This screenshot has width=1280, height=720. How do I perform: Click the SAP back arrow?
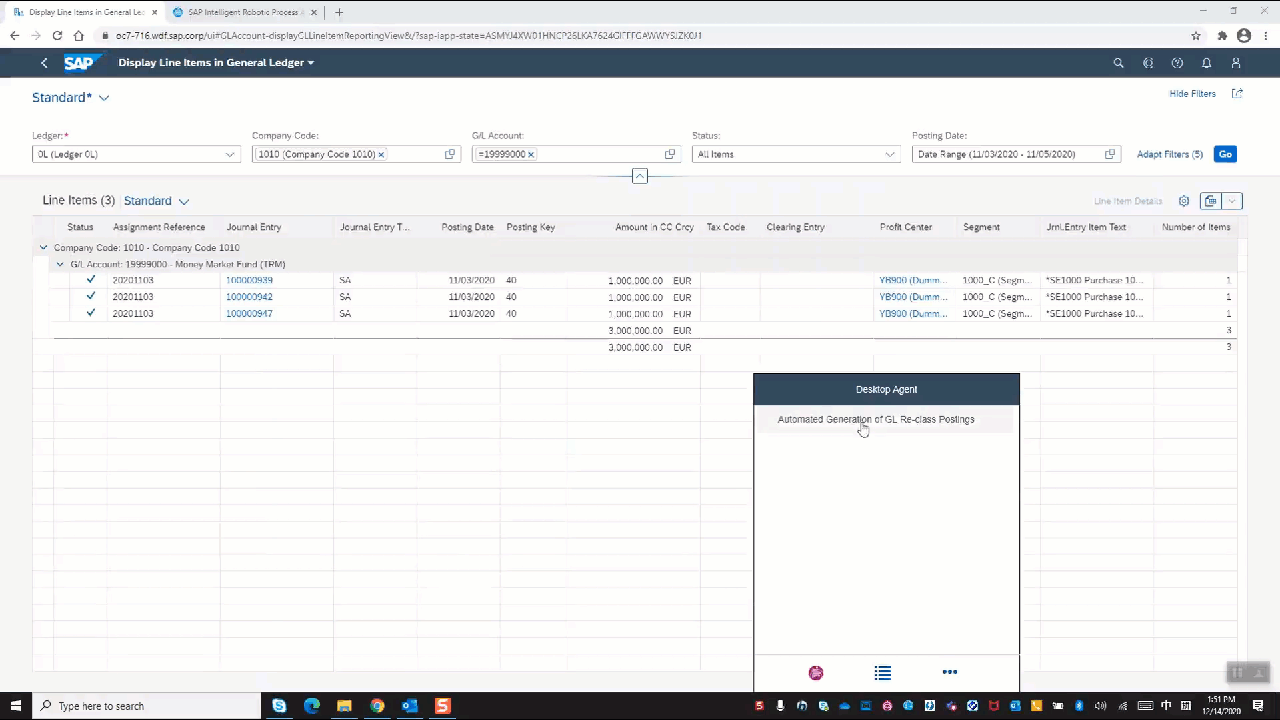44,63
